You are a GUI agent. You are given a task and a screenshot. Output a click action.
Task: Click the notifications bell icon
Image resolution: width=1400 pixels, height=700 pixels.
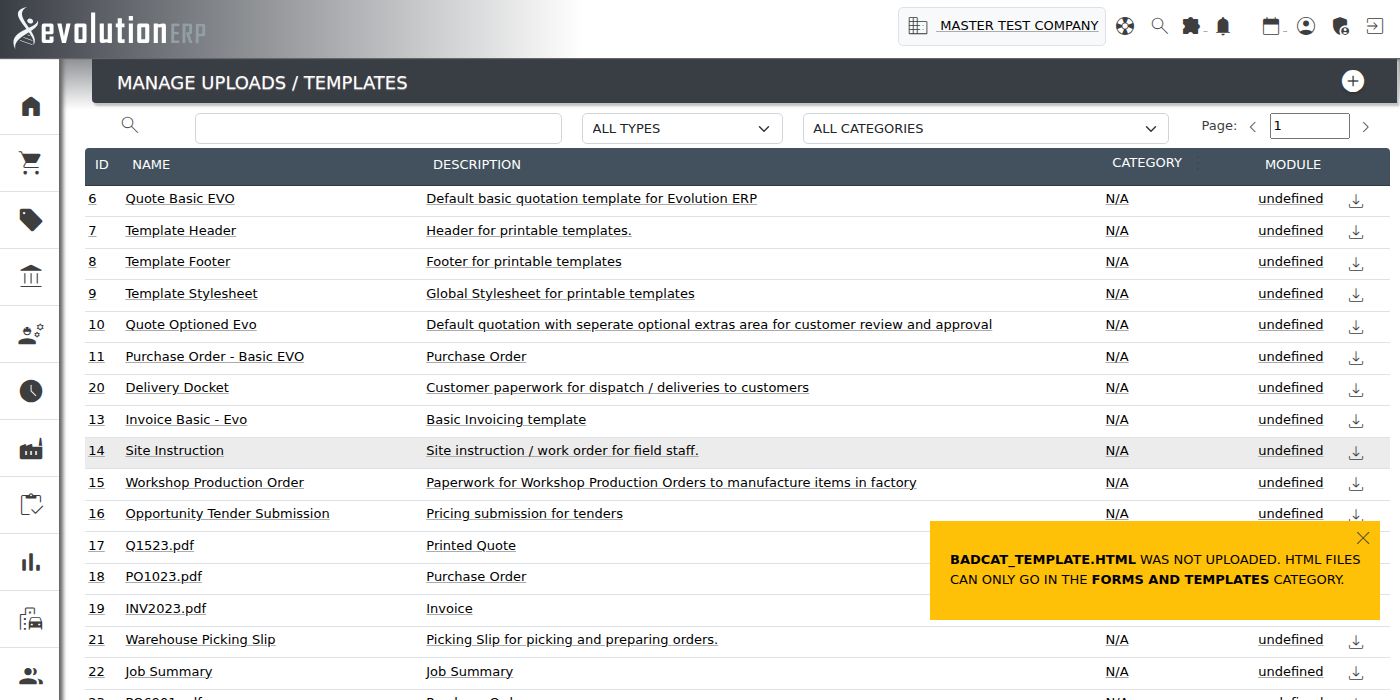point(1223,26)
